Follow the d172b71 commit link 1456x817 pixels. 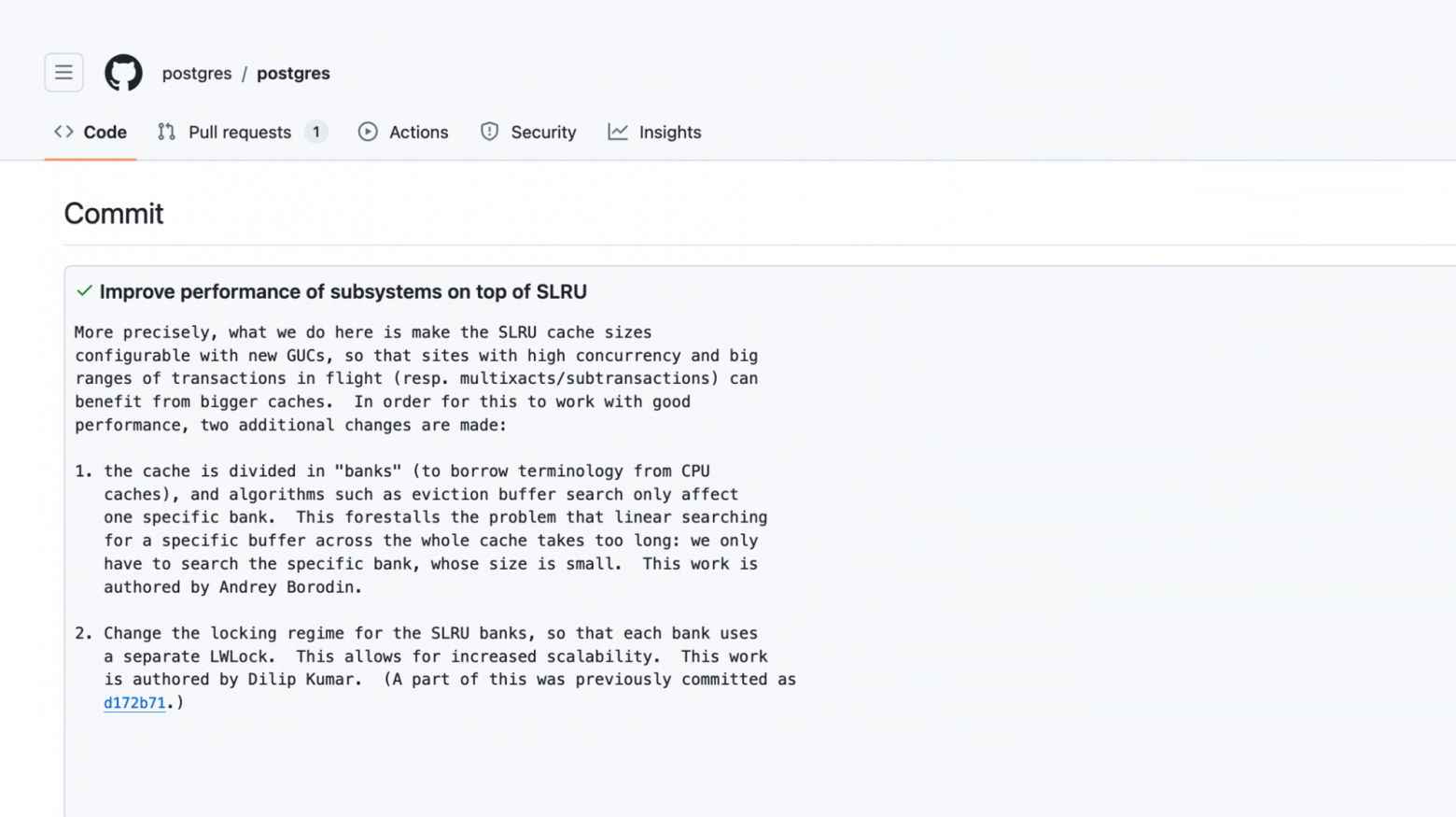point(134,703)
